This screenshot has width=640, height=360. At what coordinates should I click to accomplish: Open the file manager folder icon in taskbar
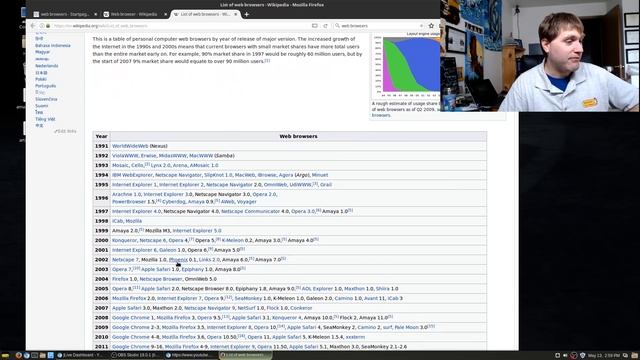coord(42,356)
